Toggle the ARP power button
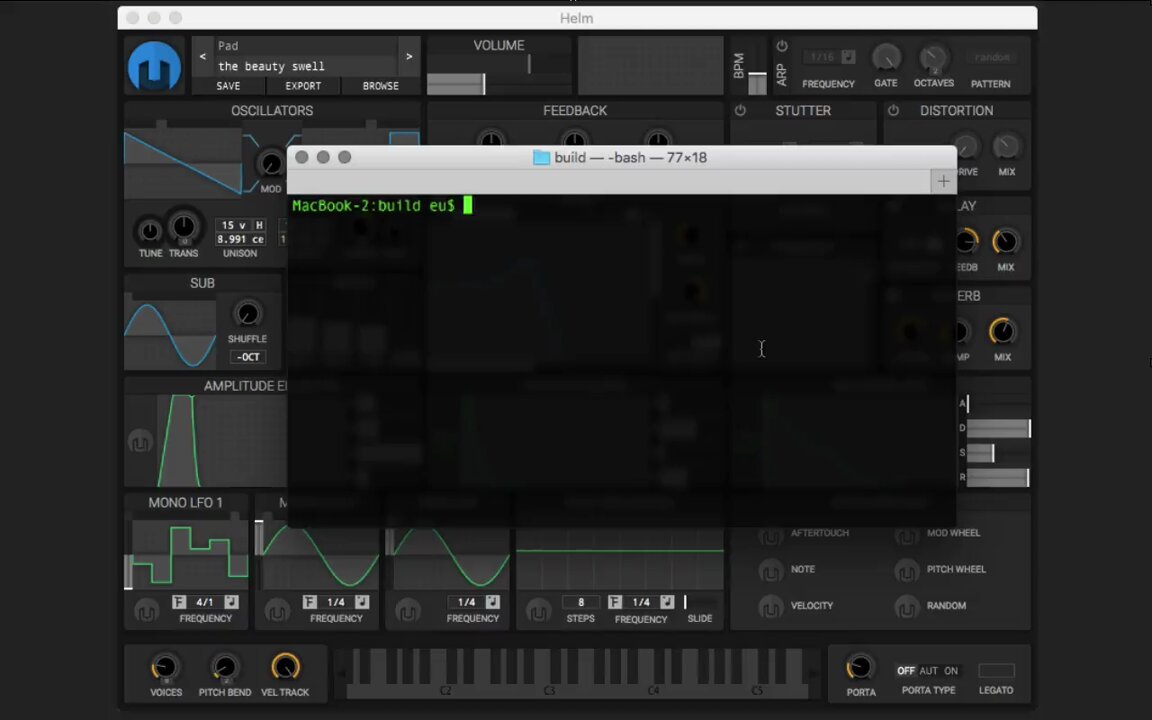1152x720 pixels. point(782,46)
